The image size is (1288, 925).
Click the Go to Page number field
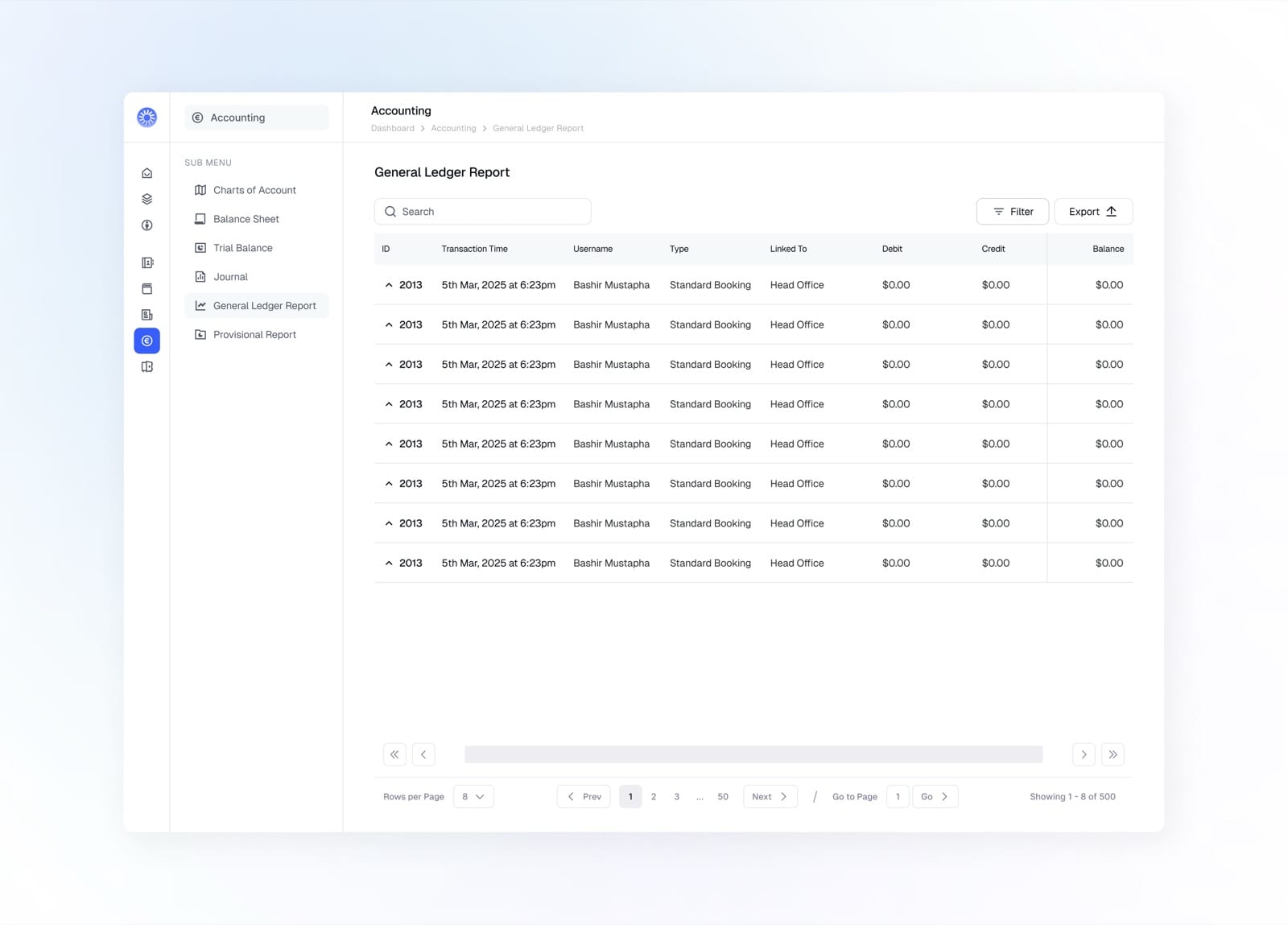[898, 796]
